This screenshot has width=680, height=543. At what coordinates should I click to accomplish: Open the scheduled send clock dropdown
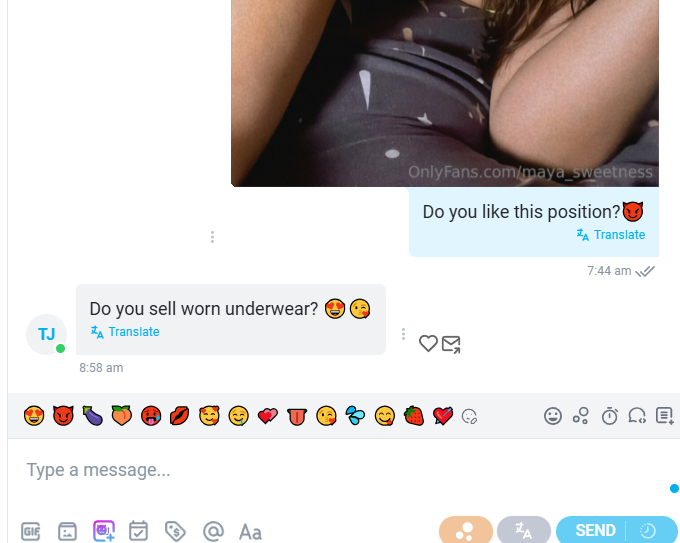click(x=647, y=530)
